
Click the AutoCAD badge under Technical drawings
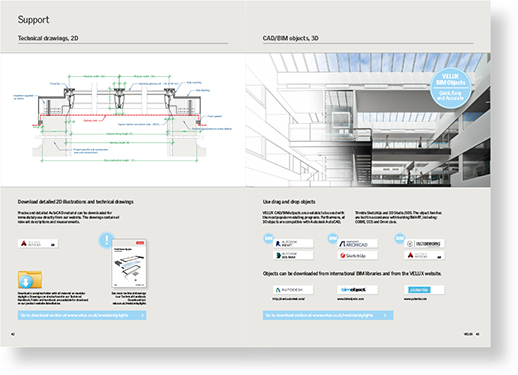pos(38,243)
